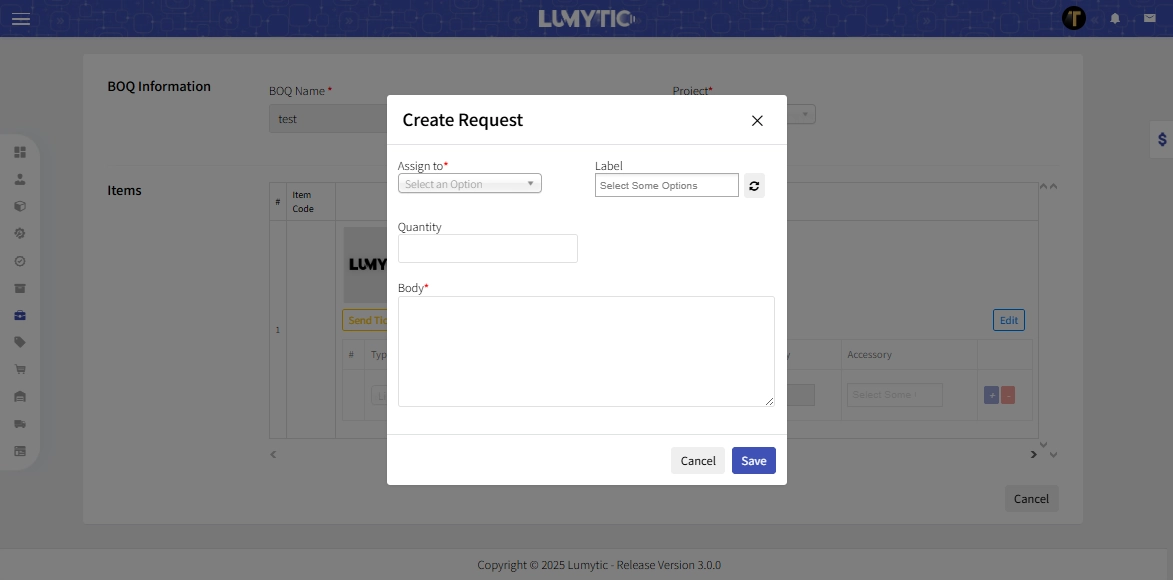
Task: Open the gear icon in the sidebar
Action: click(20, 232)
